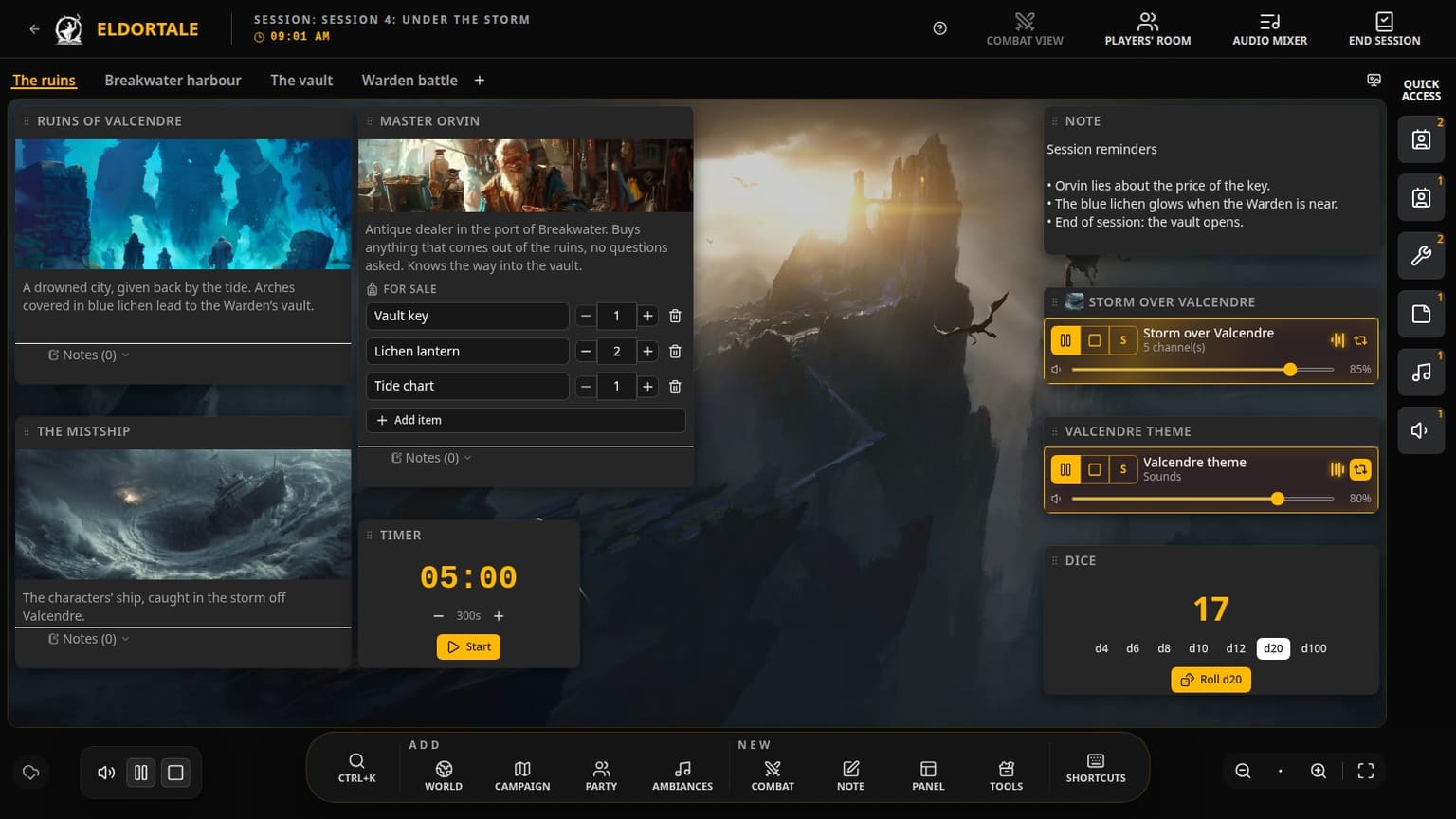The image size is (1456, 819).
Task: Open the music note quick access icon
Action: point(1421,372)
